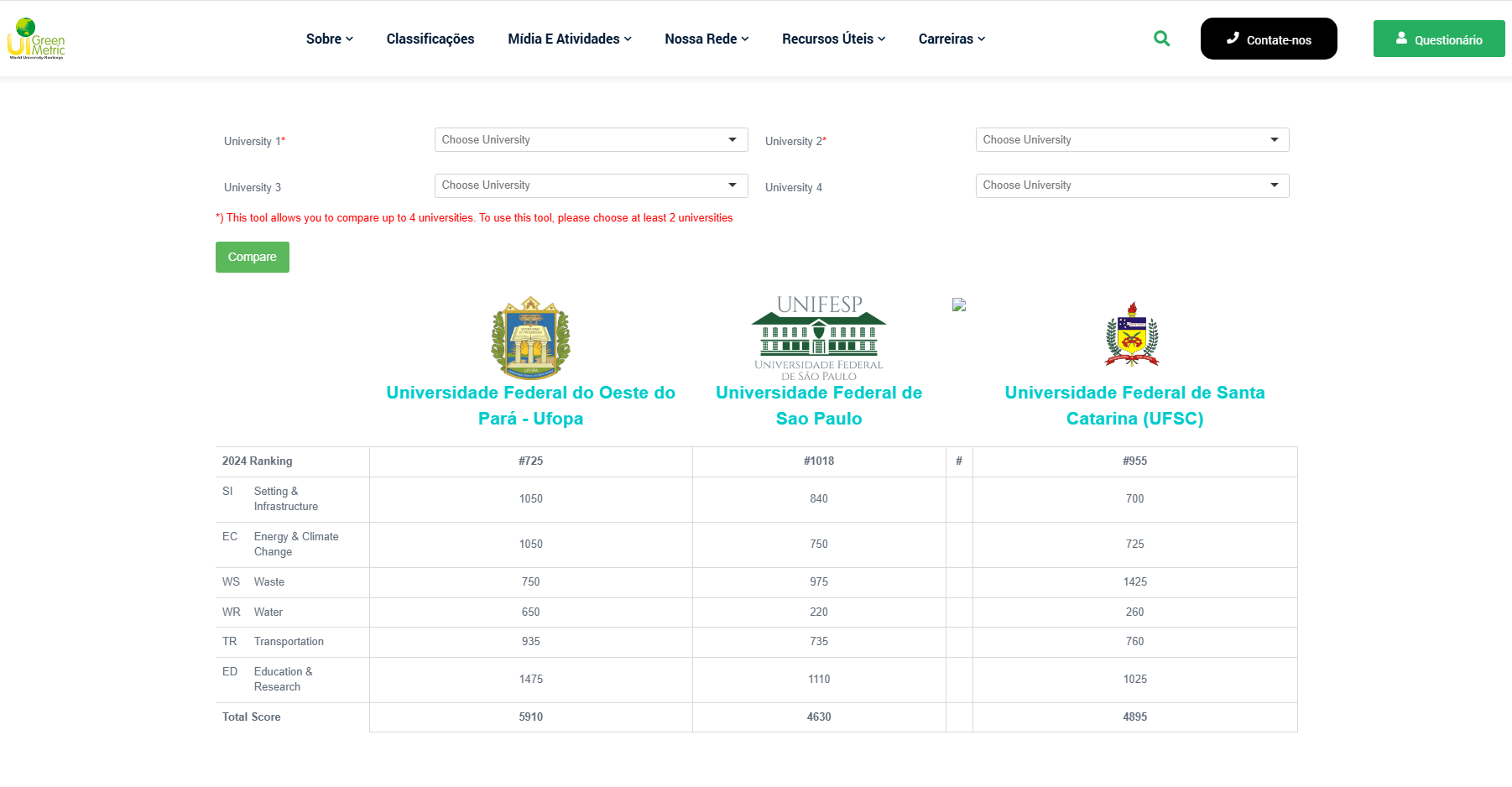Click the red comparison tool notice text
1512x787 pixels.
474,218
